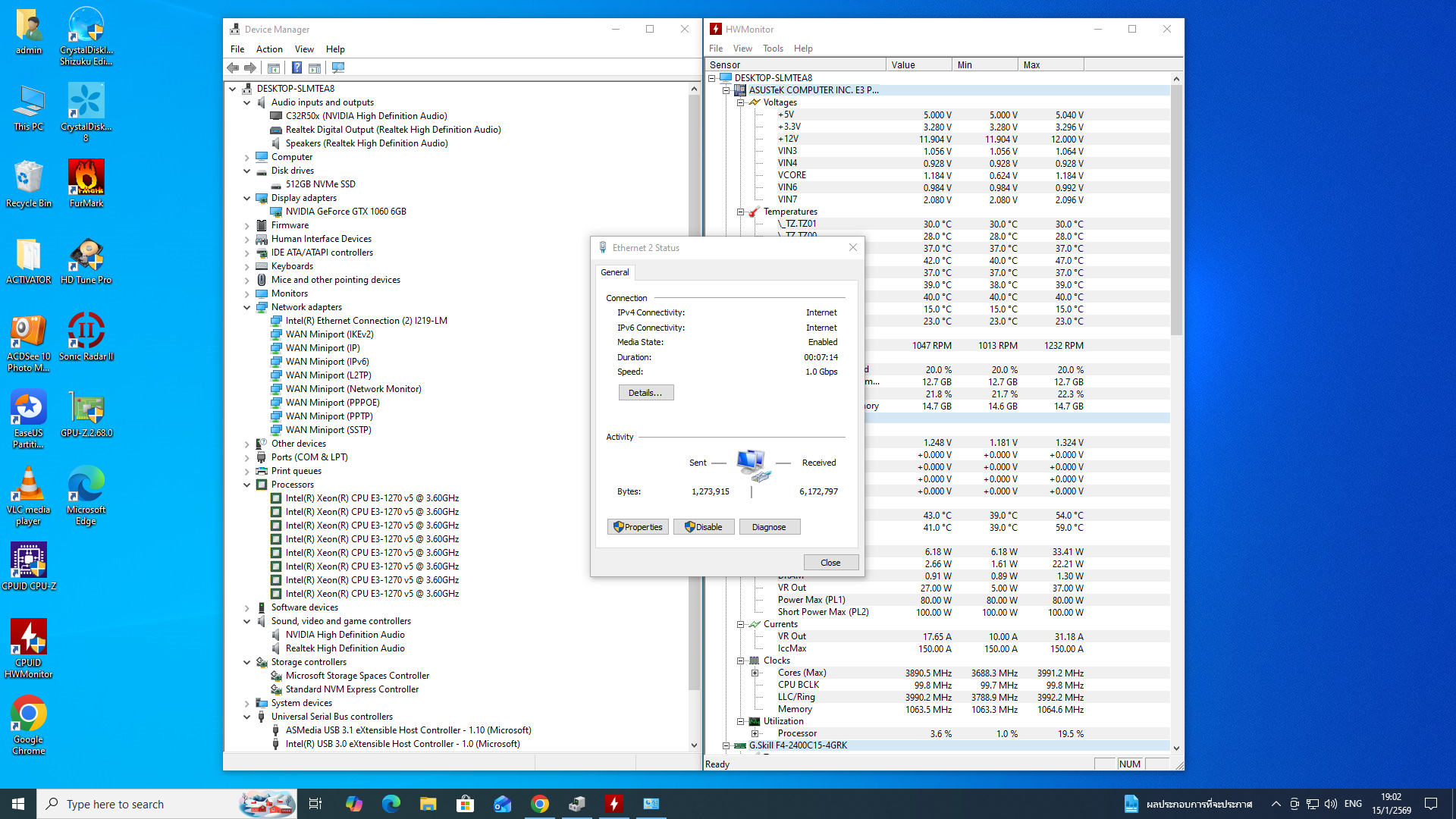1456x819 pixels.
Task: Click the Back arrow in Device Manager
Action: (233, 68)
